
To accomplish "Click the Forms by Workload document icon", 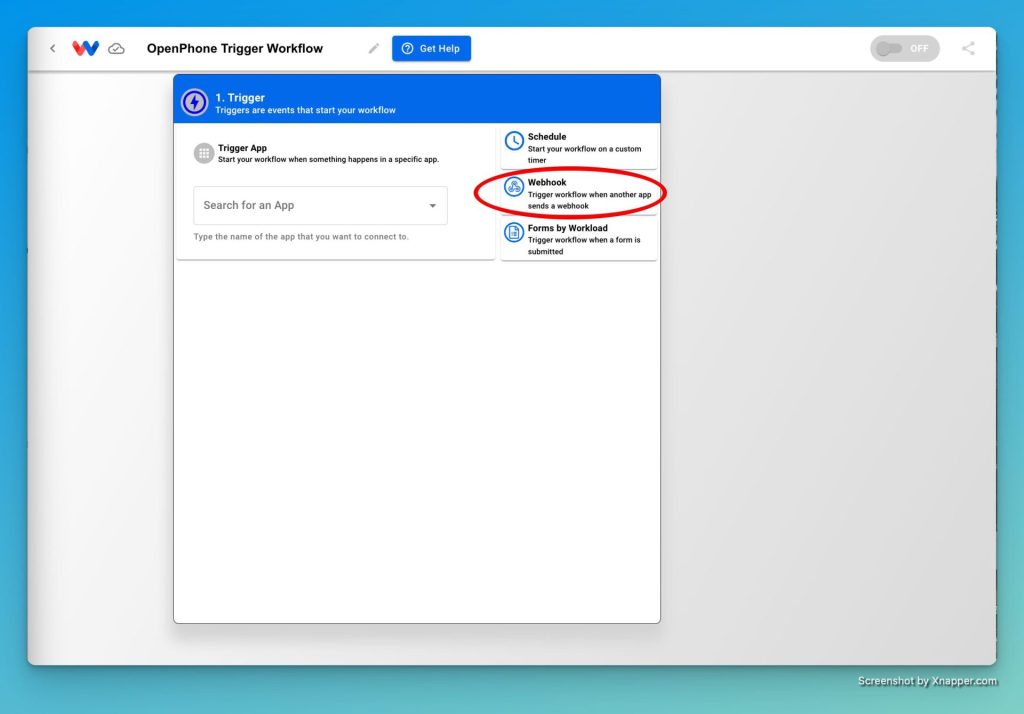I will (514, 232).
